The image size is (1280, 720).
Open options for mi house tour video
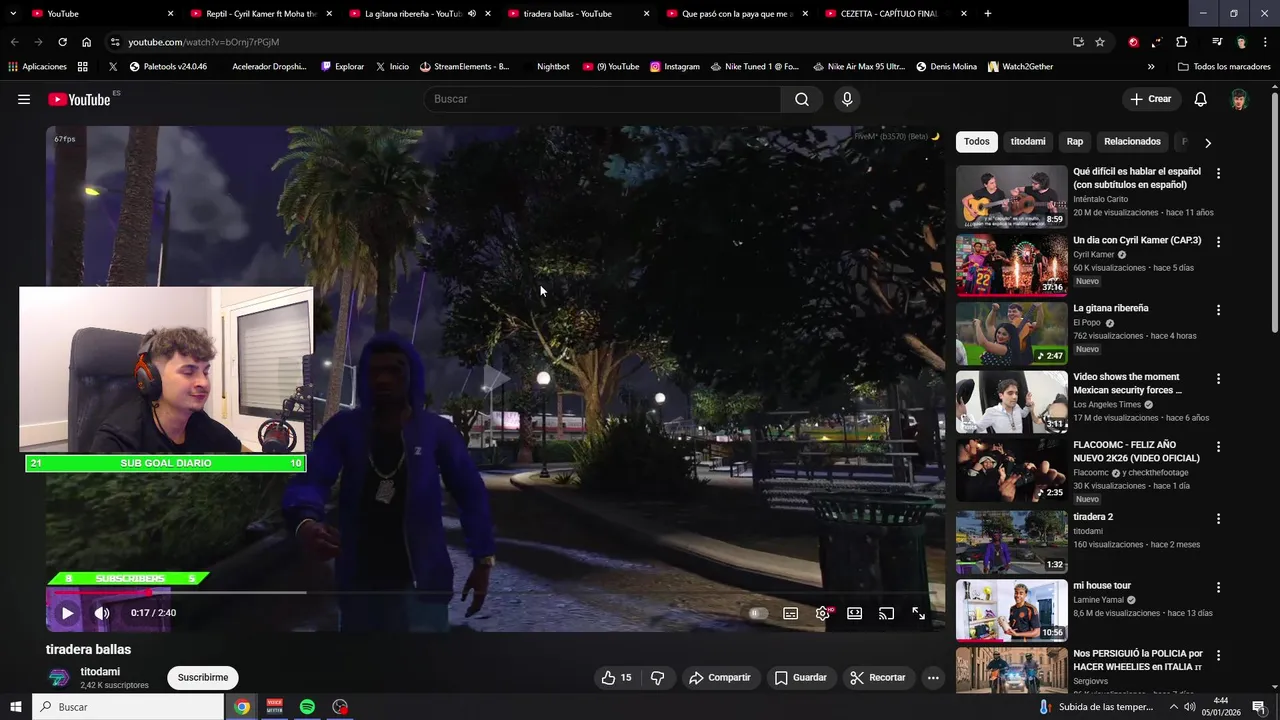click(x=1218, y=587)
